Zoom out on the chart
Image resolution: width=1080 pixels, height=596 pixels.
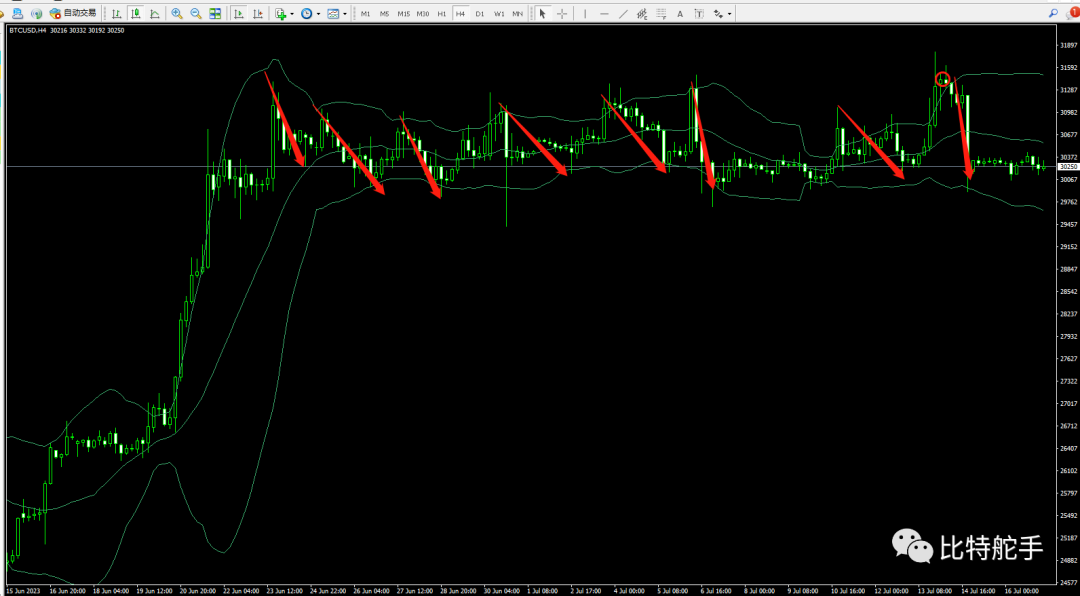pos(196,13)
